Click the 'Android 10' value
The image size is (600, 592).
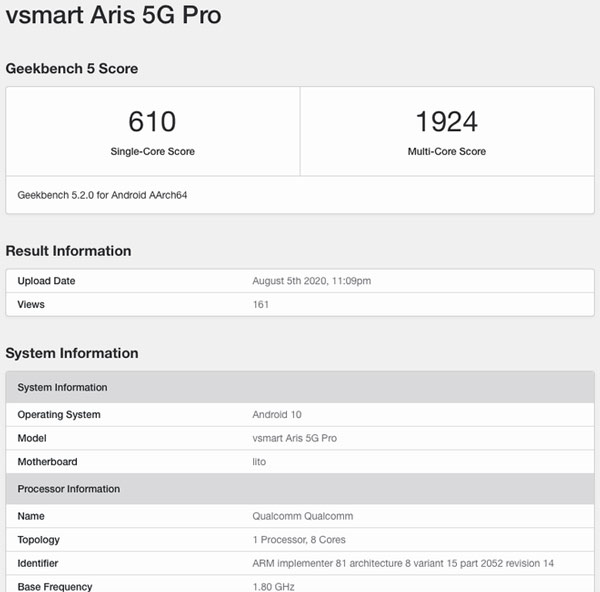pyautogui.click(x=277, y=414)
